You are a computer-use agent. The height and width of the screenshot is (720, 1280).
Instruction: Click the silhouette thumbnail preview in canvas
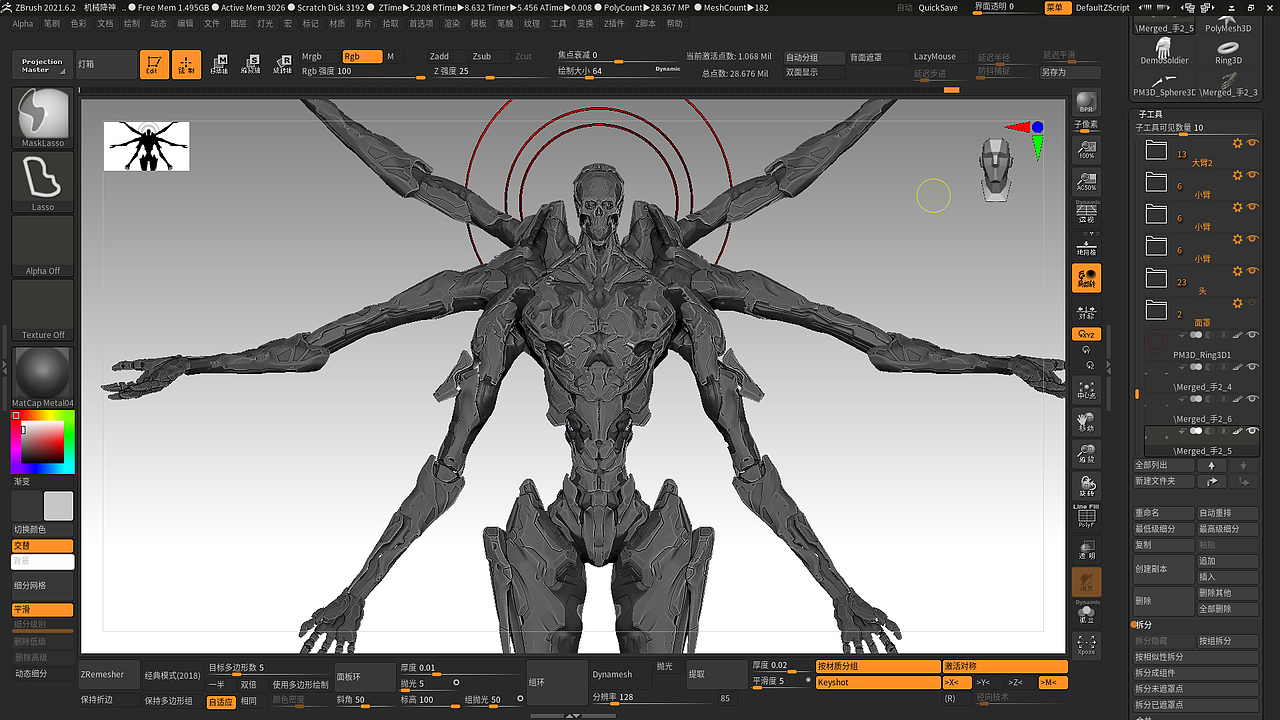tap(146, 146)
